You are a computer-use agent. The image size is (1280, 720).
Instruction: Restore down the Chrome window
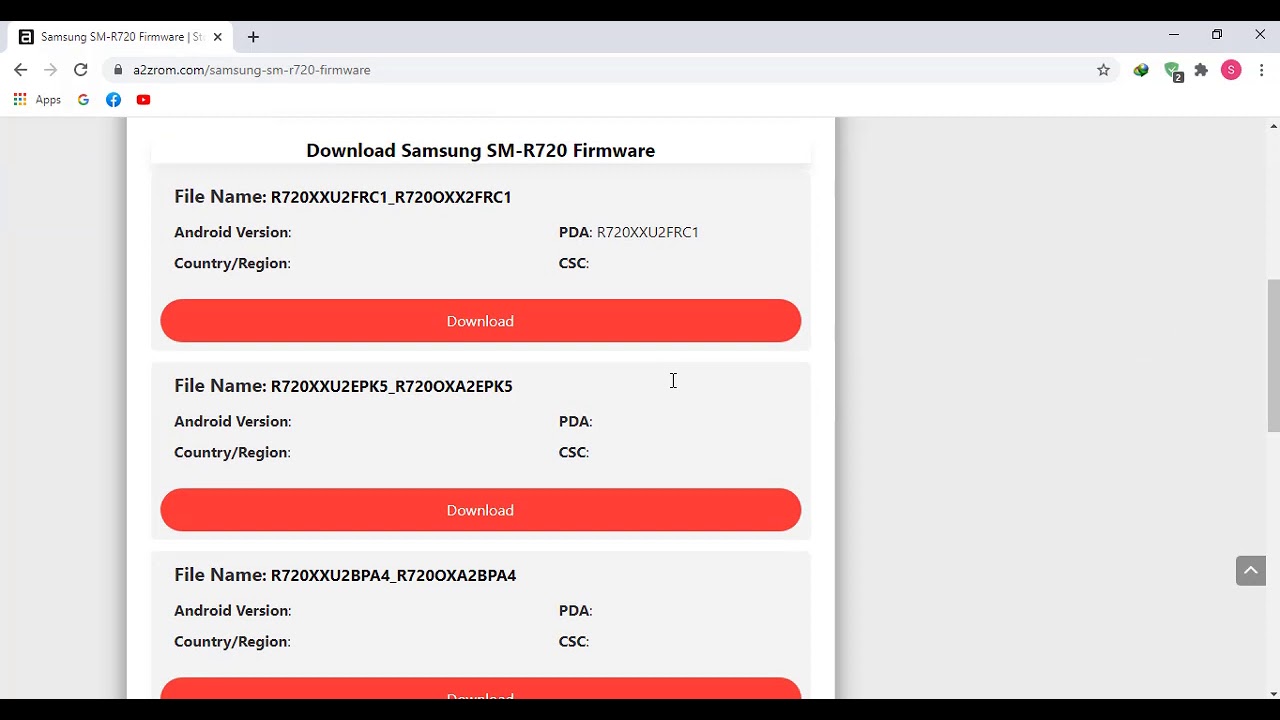tap(1217, 35)
